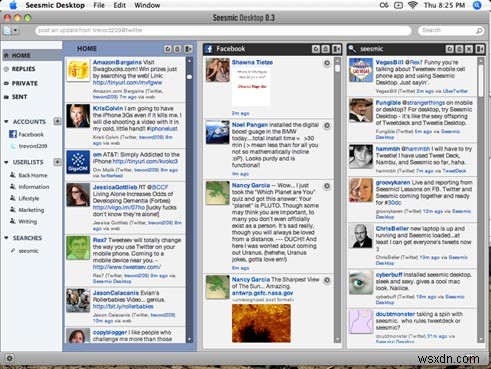Screen dimensions: 491x369
Task: Click the JessicaGottlieb username
Action: 115,187
